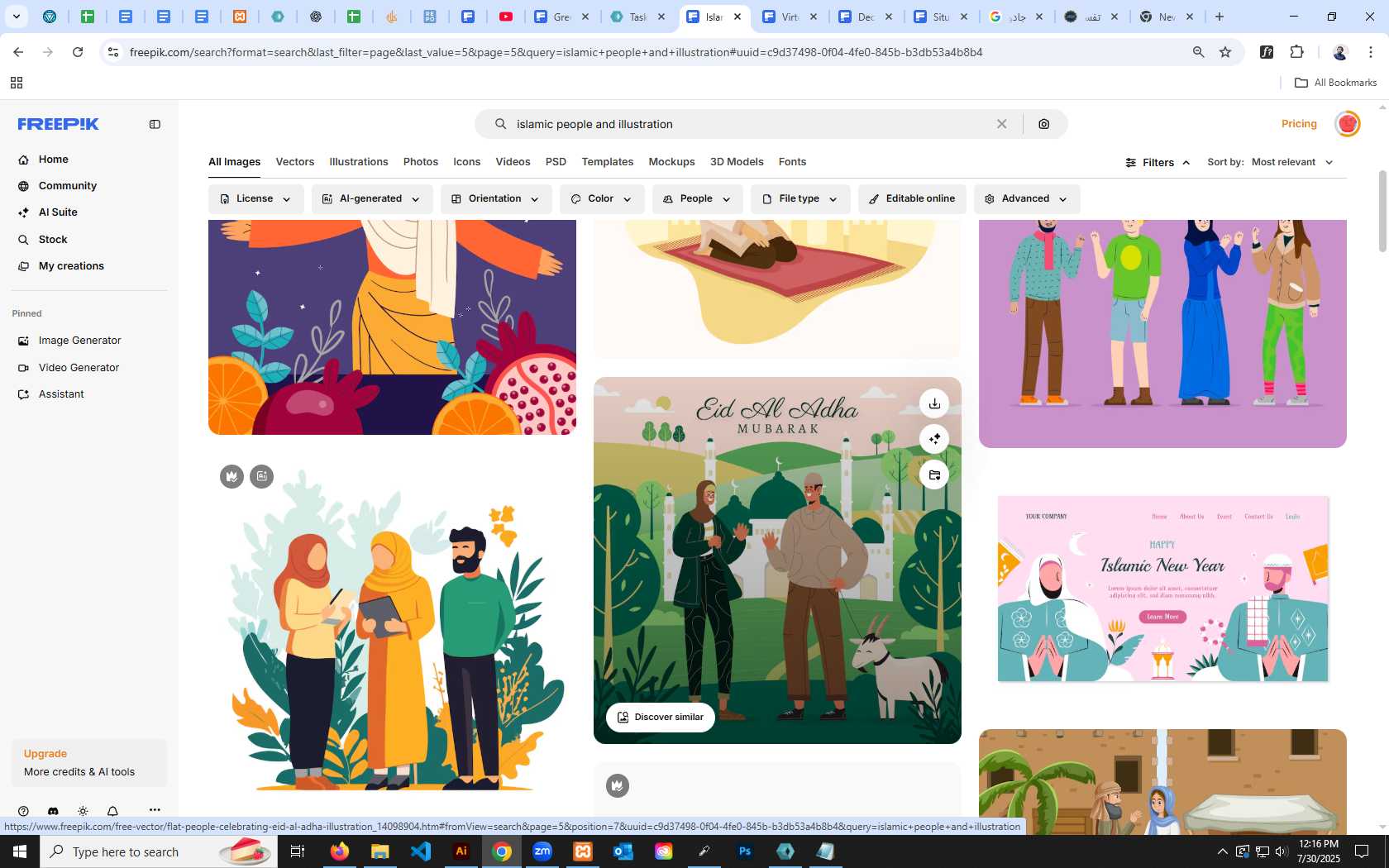Click AI-generated badge on hijab women illustration
This screenshot has width=1389, height=868.
262,476
